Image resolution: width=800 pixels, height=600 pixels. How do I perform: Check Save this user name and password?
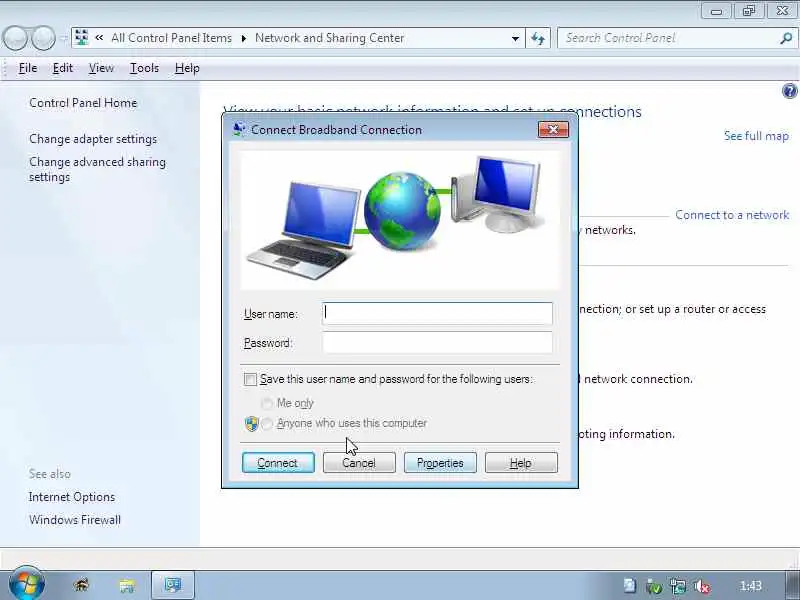click(x=250, y=379)
